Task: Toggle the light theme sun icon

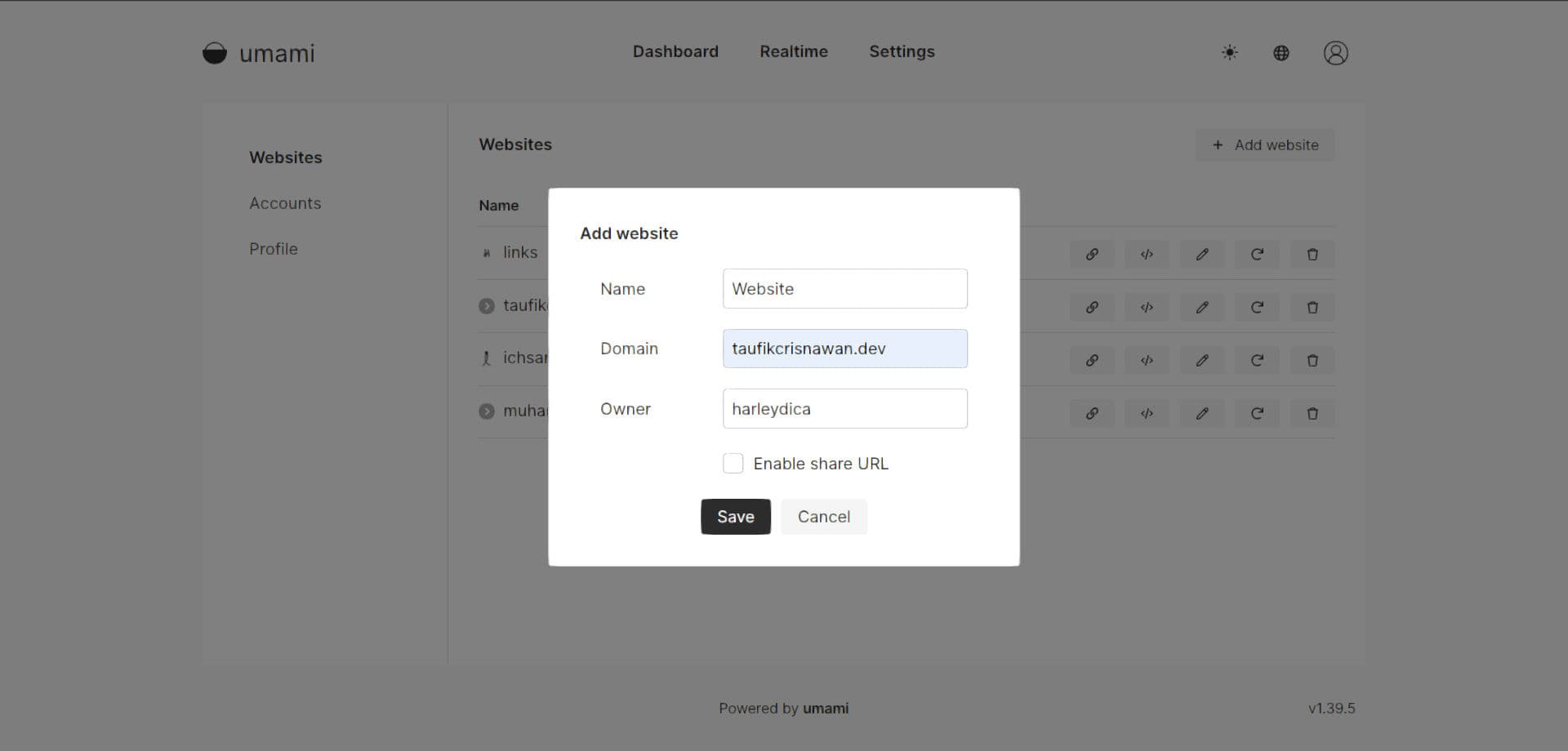Action: click(1229, 52)
